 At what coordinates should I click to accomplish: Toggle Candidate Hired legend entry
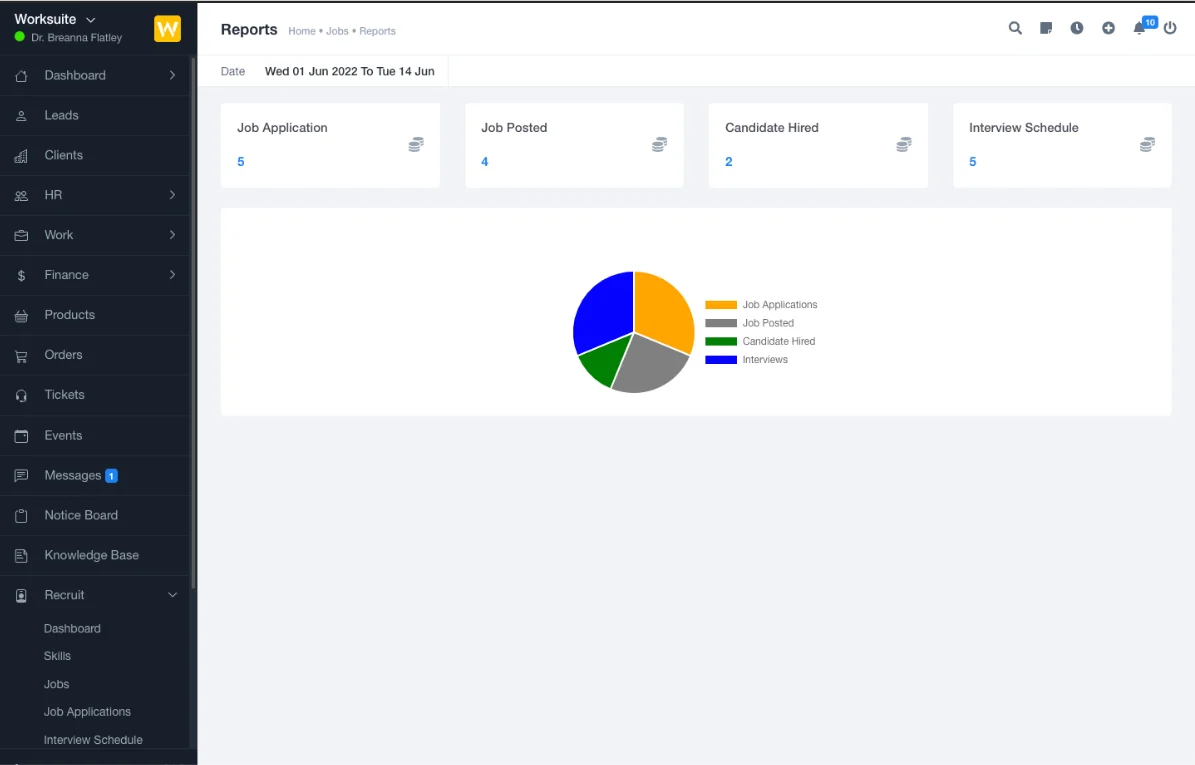pyautogui.click(x=761, y=342)
